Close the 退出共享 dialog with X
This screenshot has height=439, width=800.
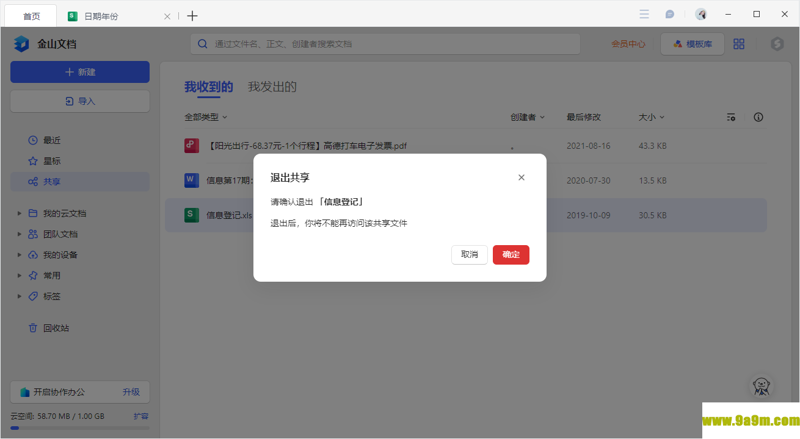(521, 178)
